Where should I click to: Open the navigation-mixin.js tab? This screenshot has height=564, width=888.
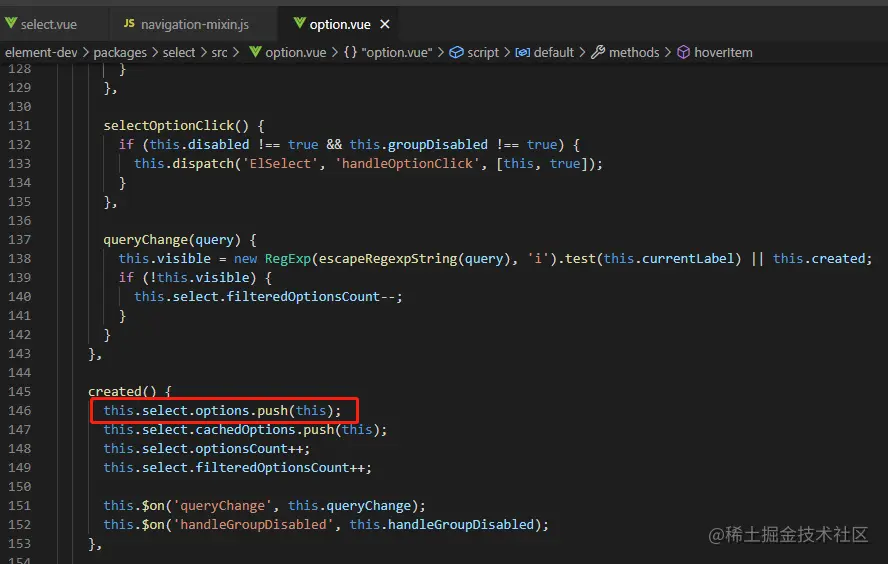tap(195, 24)
